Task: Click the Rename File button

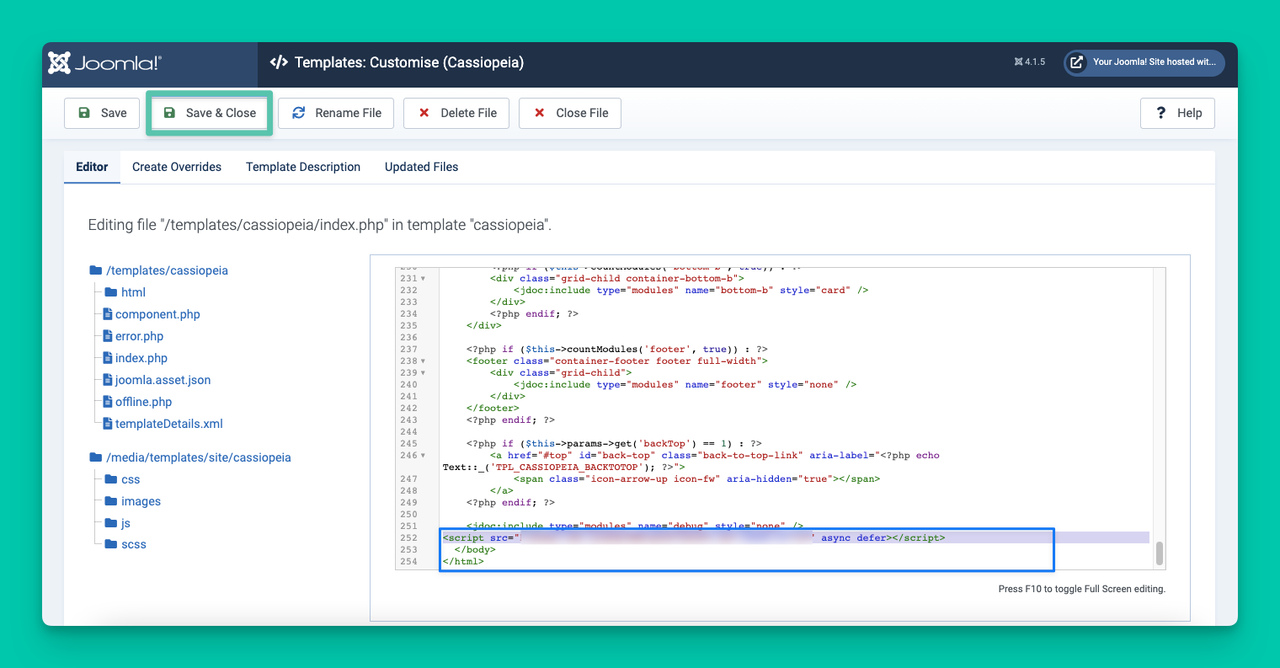Action: point(336,113)
